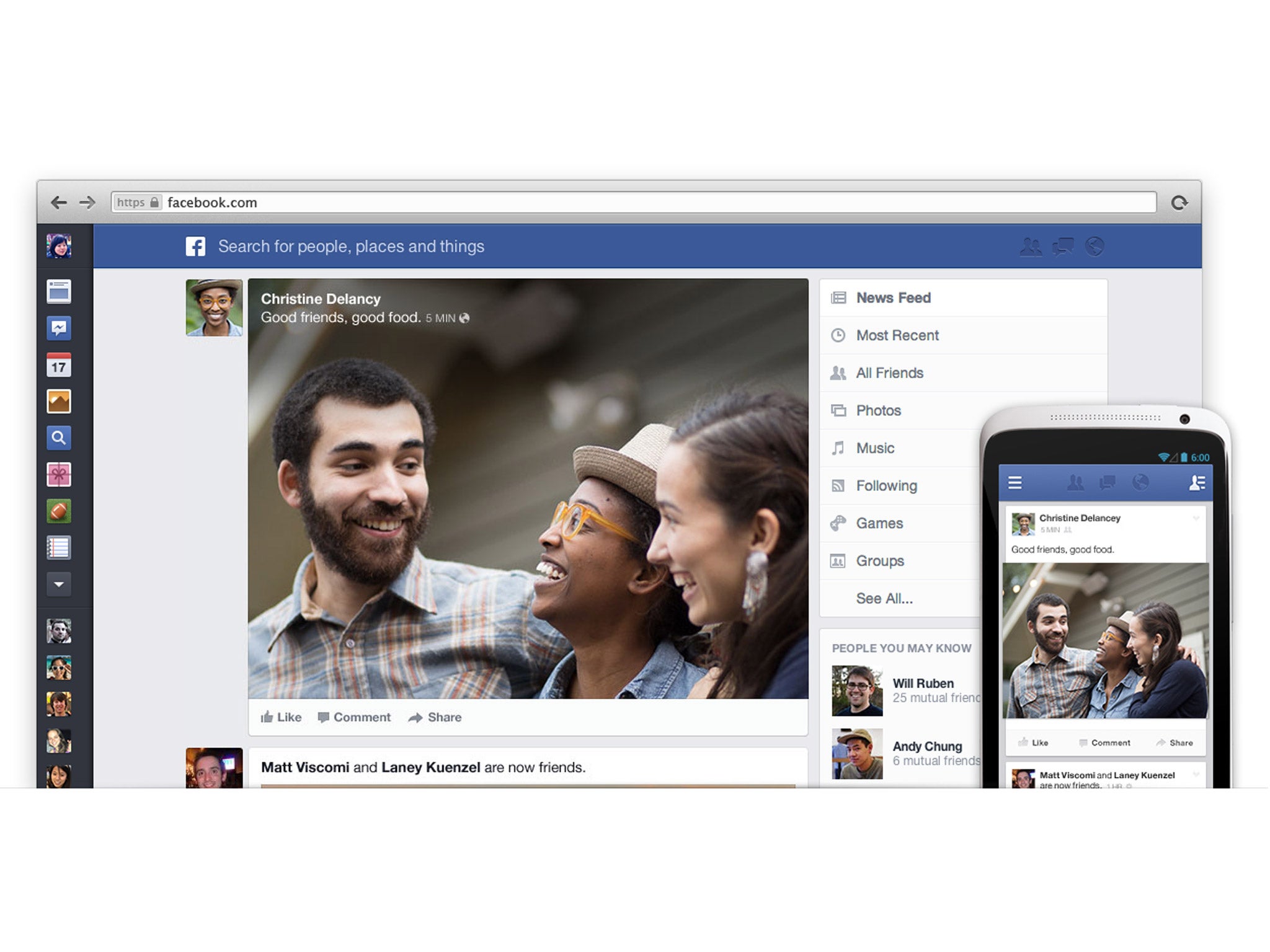The width and height of the screenshot is (1270, 952).
Task: Click the Messenger icon in left sidebar
Action: tap(59, 328)
